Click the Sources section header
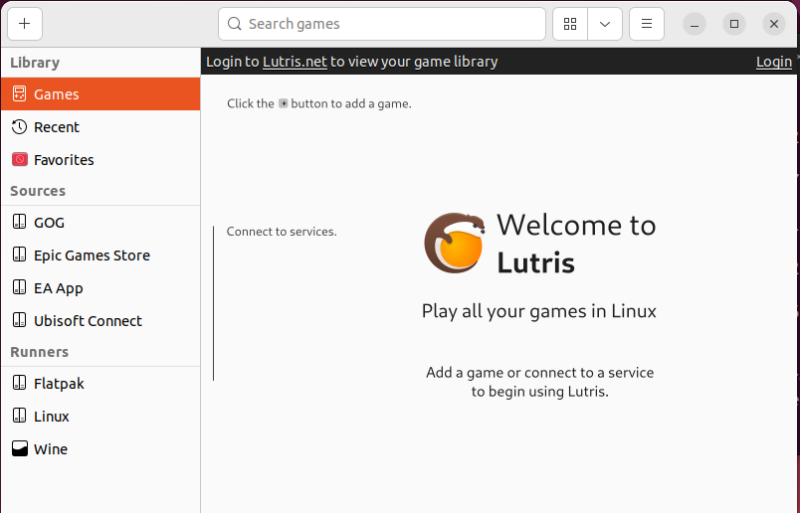The height and width of the screenshot is (513, 800). pos(38,191)
